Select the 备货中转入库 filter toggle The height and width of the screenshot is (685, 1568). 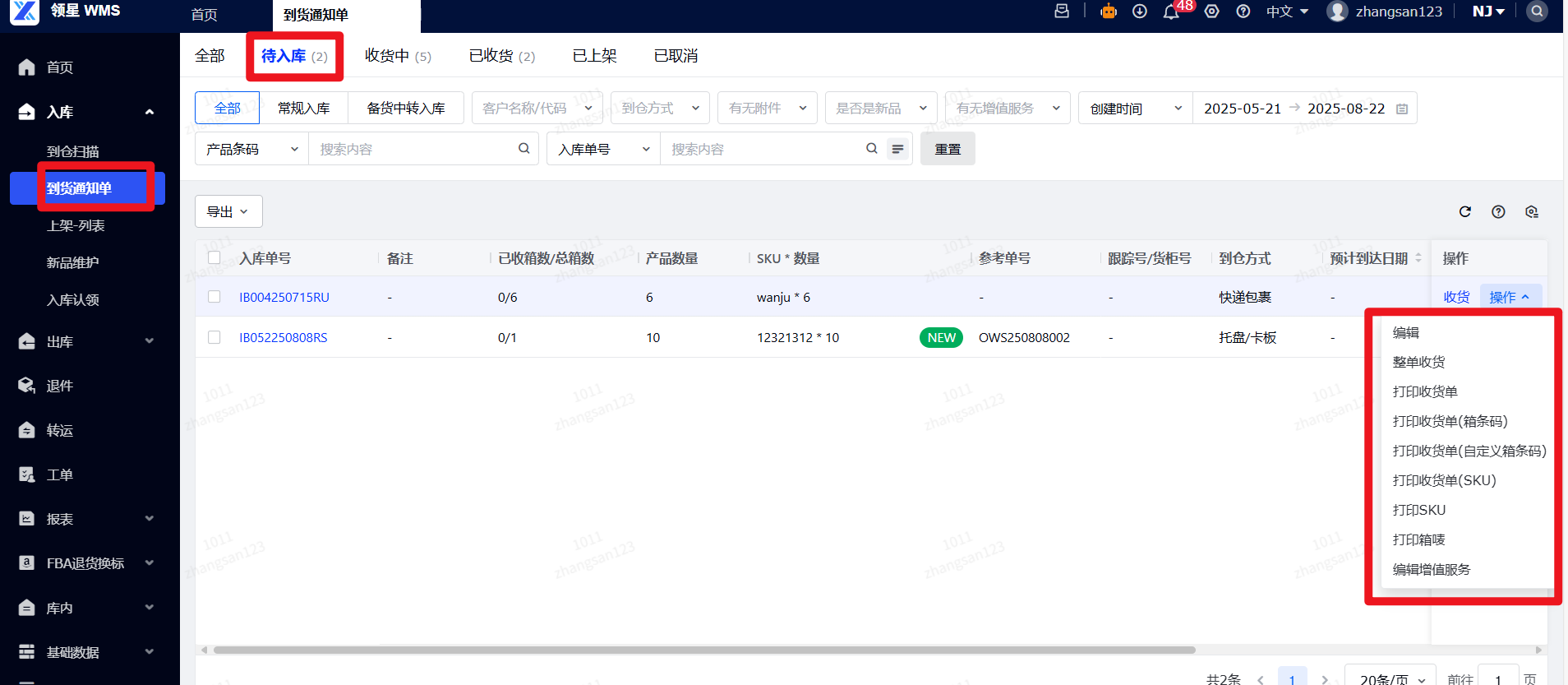click(406, 108)
